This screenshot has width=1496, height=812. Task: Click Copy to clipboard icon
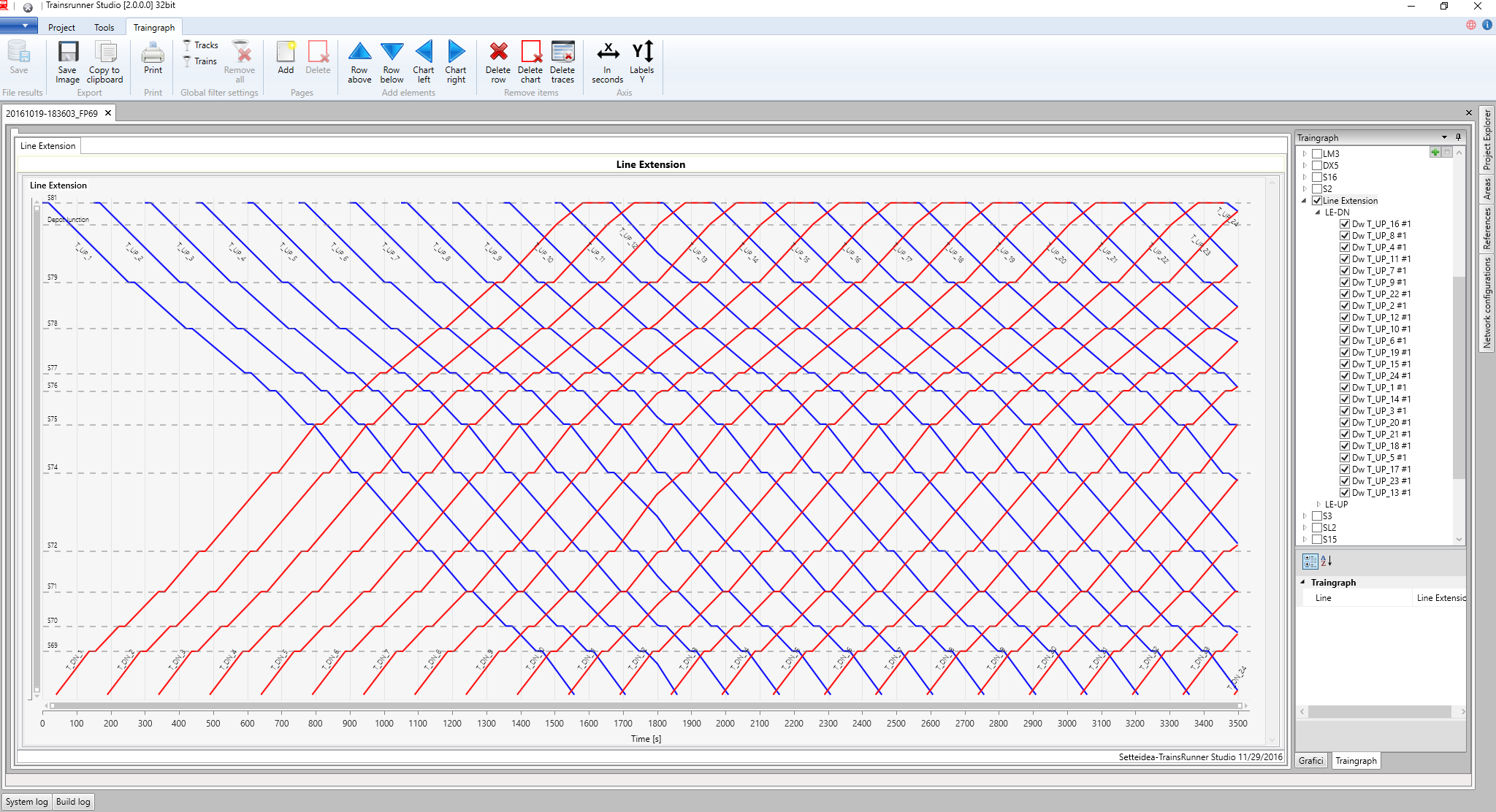coord(106,53)
